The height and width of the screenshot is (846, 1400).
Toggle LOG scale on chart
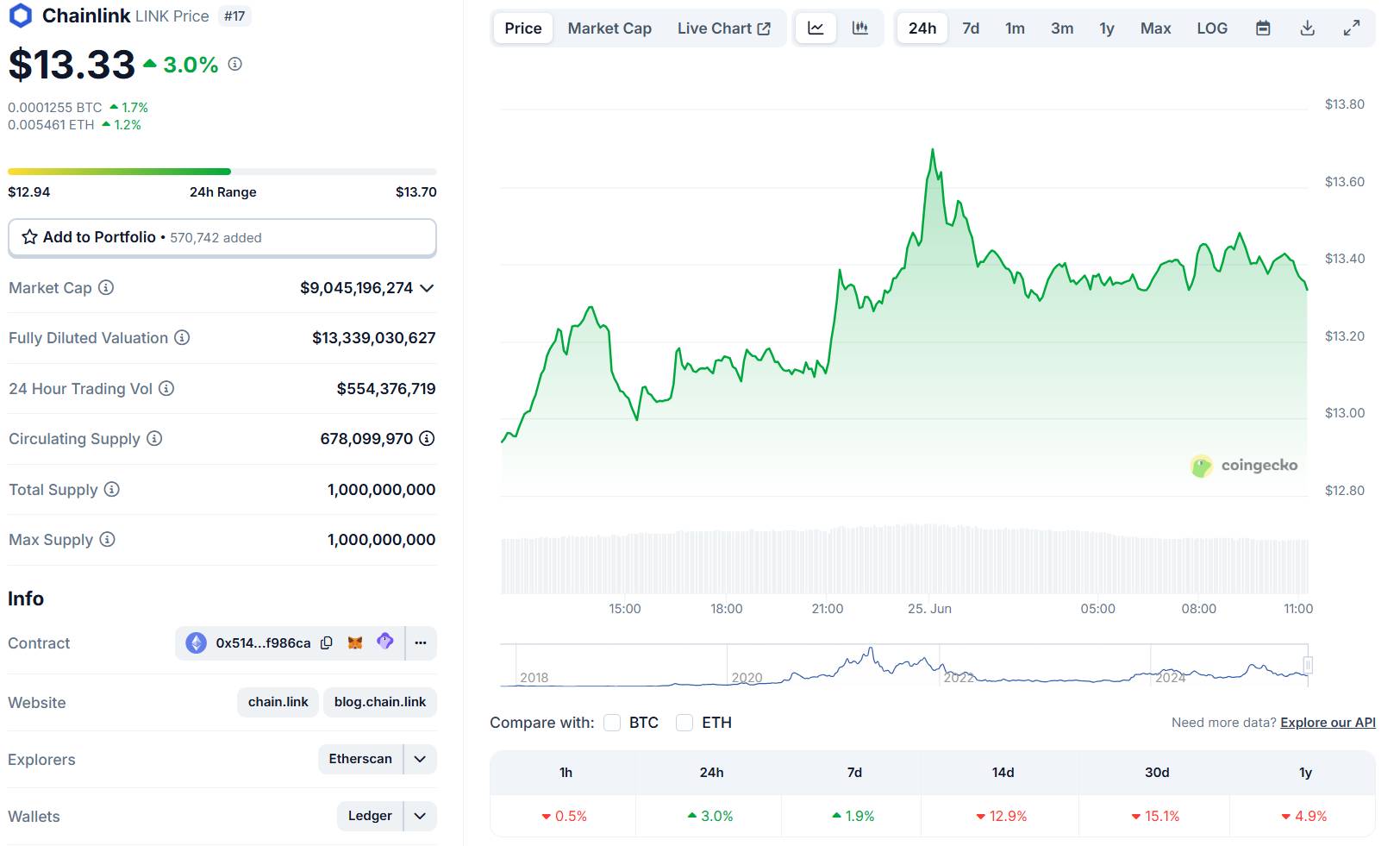1212,28
